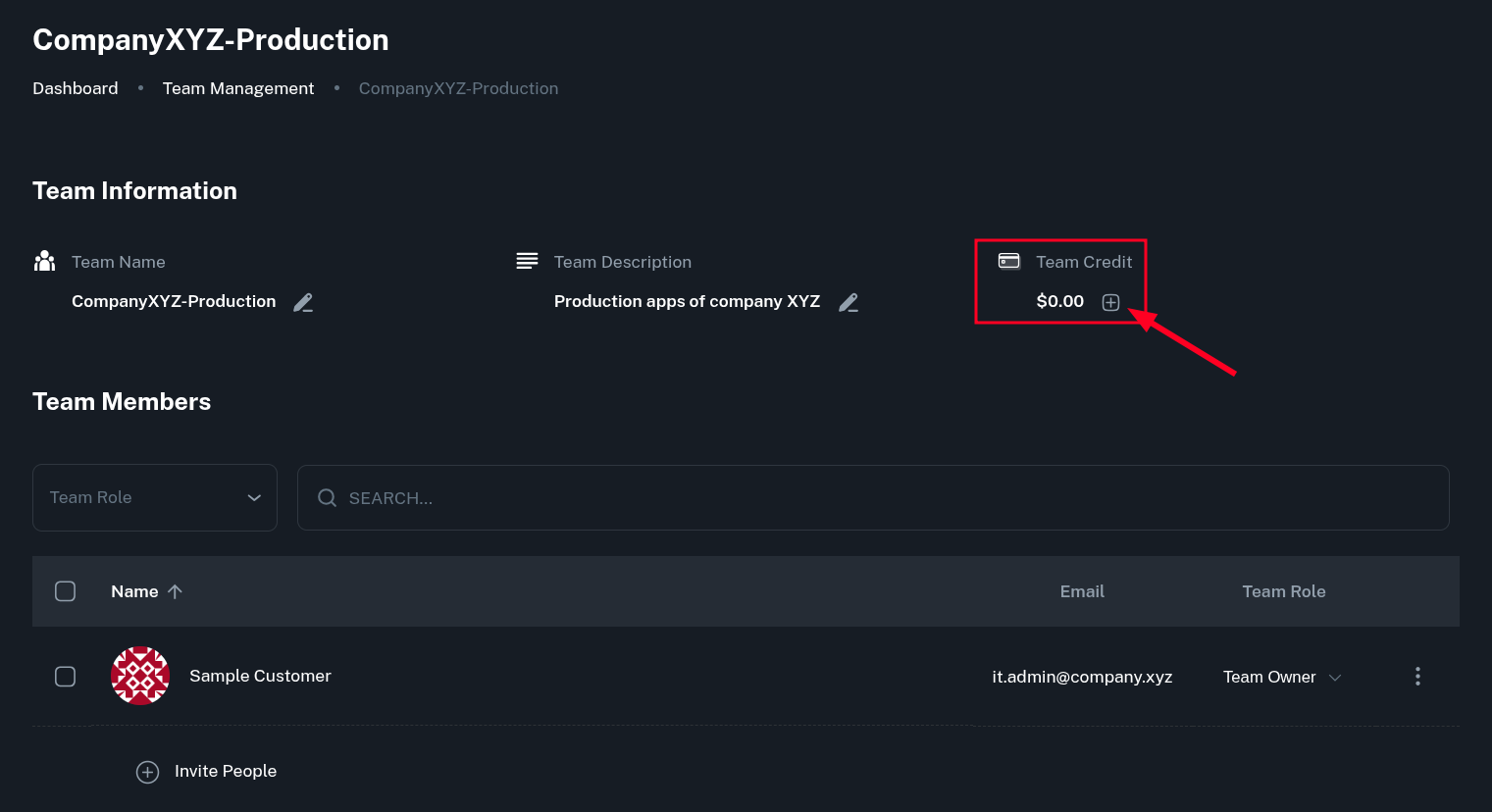Open Team Management breadcrumb
The image size is (1492, 812).
[x=238, y=88]
